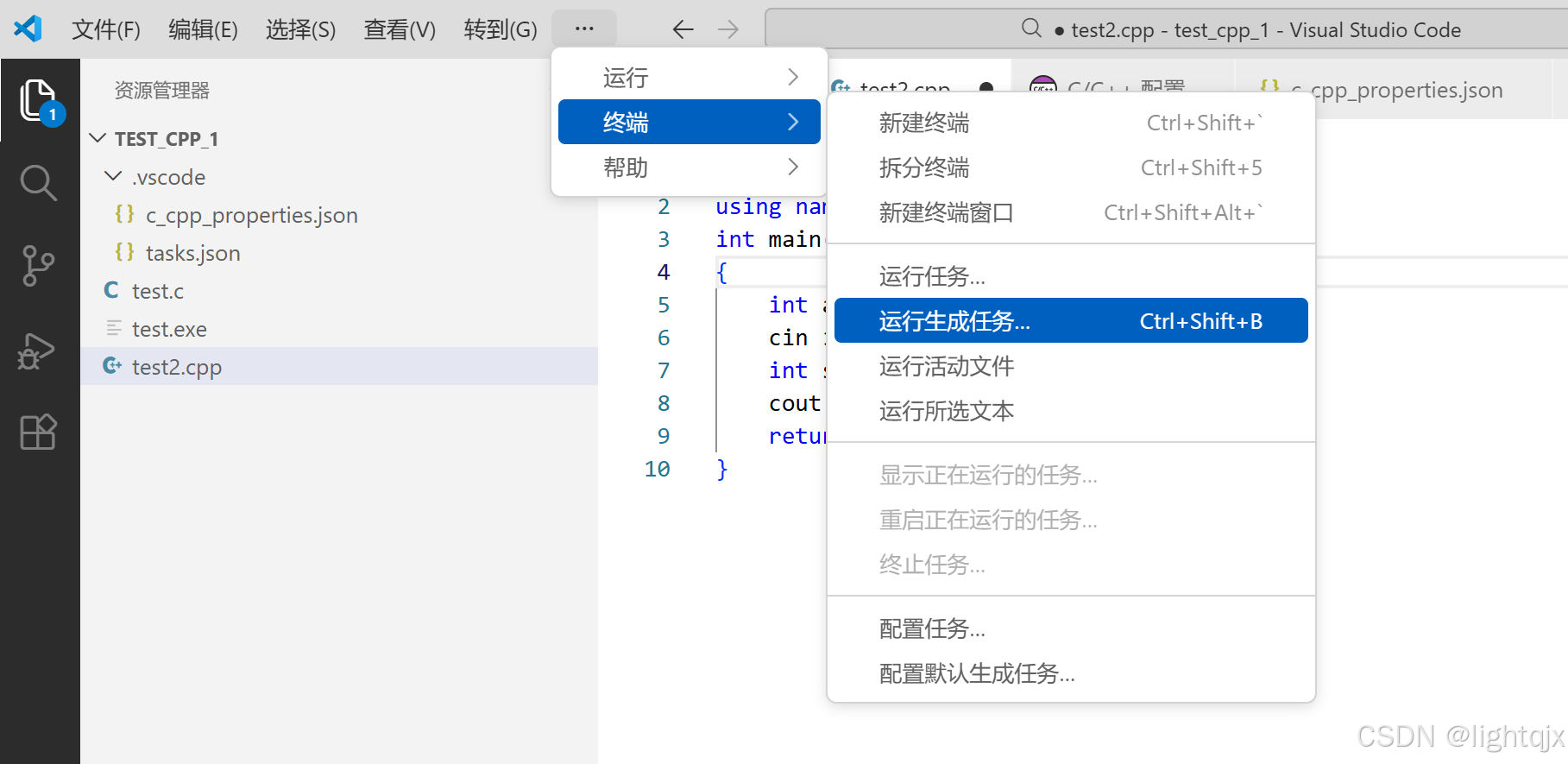Screen dimensions: 1568x764
Task: Click the C++ icon of test2.cpp
Action: tap(112, 366)
